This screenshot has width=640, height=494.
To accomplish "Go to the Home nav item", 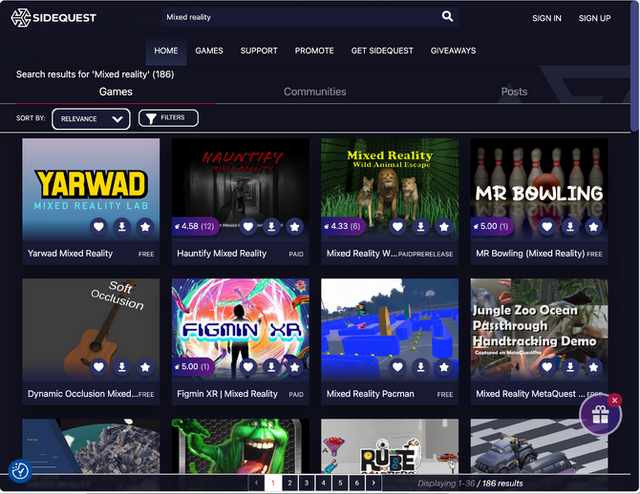I will click(166, 51).
